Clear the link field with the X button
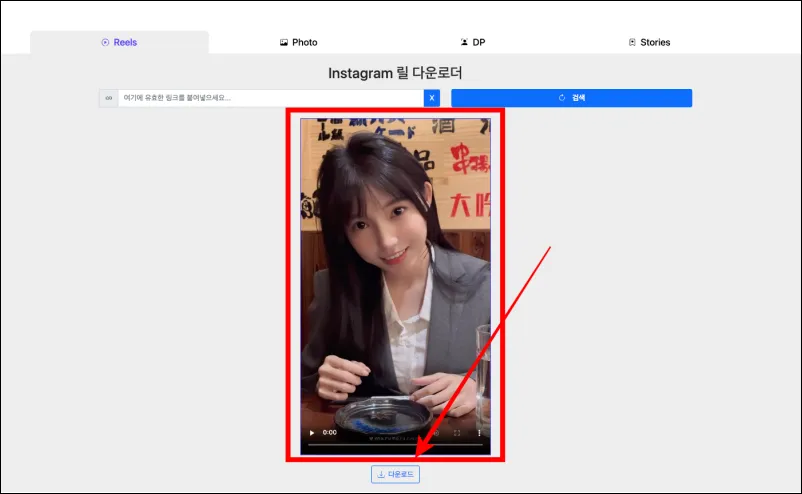Viewport: 802px width, 494px height. pyautogui.click(x=432, y=98)
